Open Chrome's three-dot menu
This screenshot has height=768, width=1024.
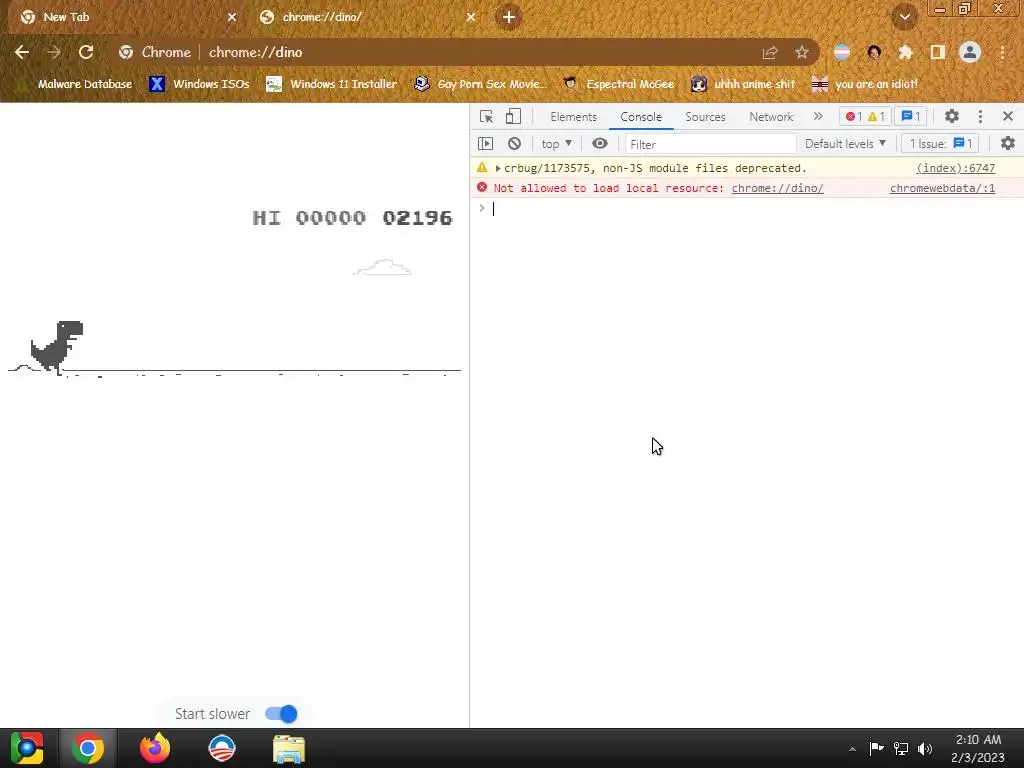click(1002, 52)
